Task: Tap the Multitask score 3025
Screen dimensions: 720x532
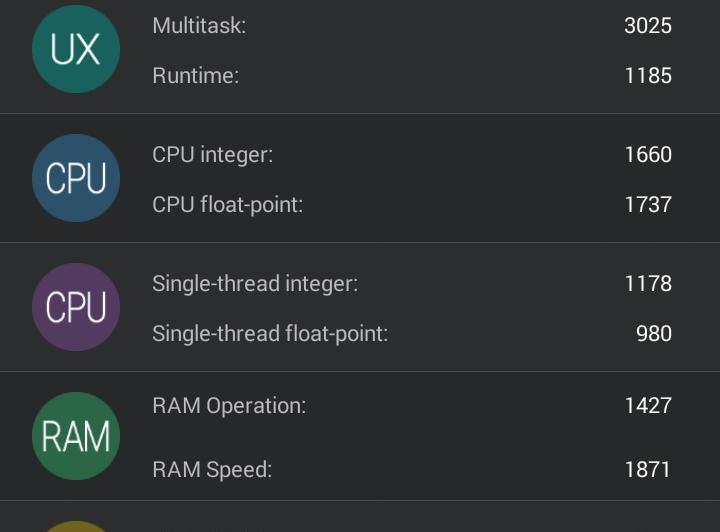Action: tap(647, 26)
